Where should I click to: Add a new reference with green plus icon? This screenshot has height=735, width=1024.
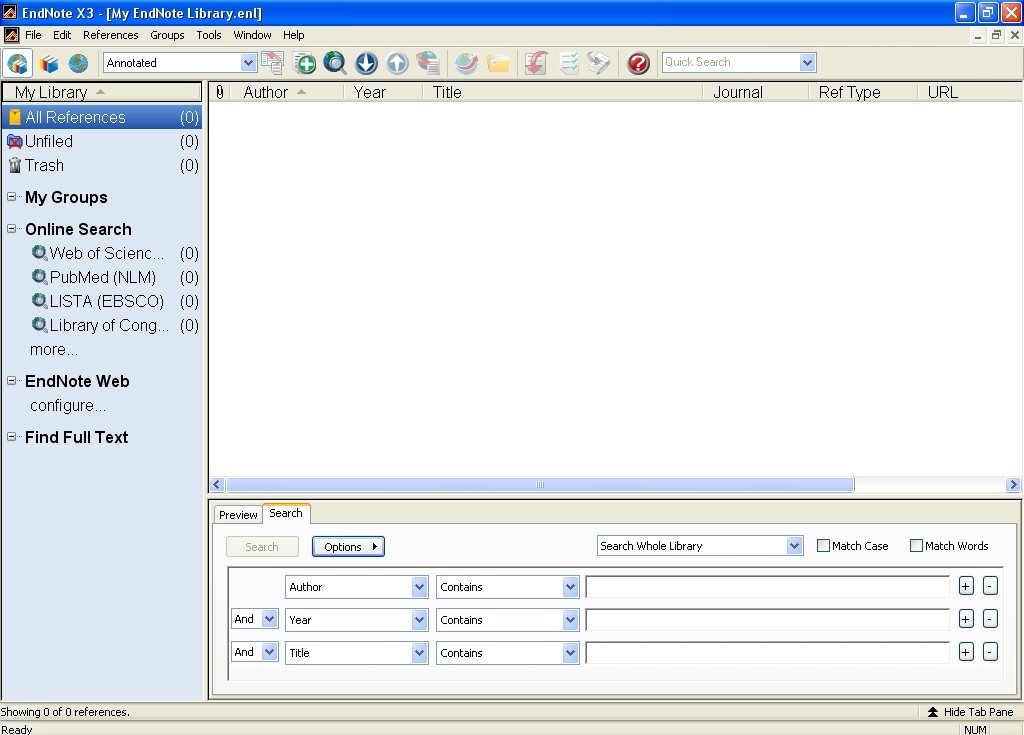click(x=304, y=63)
